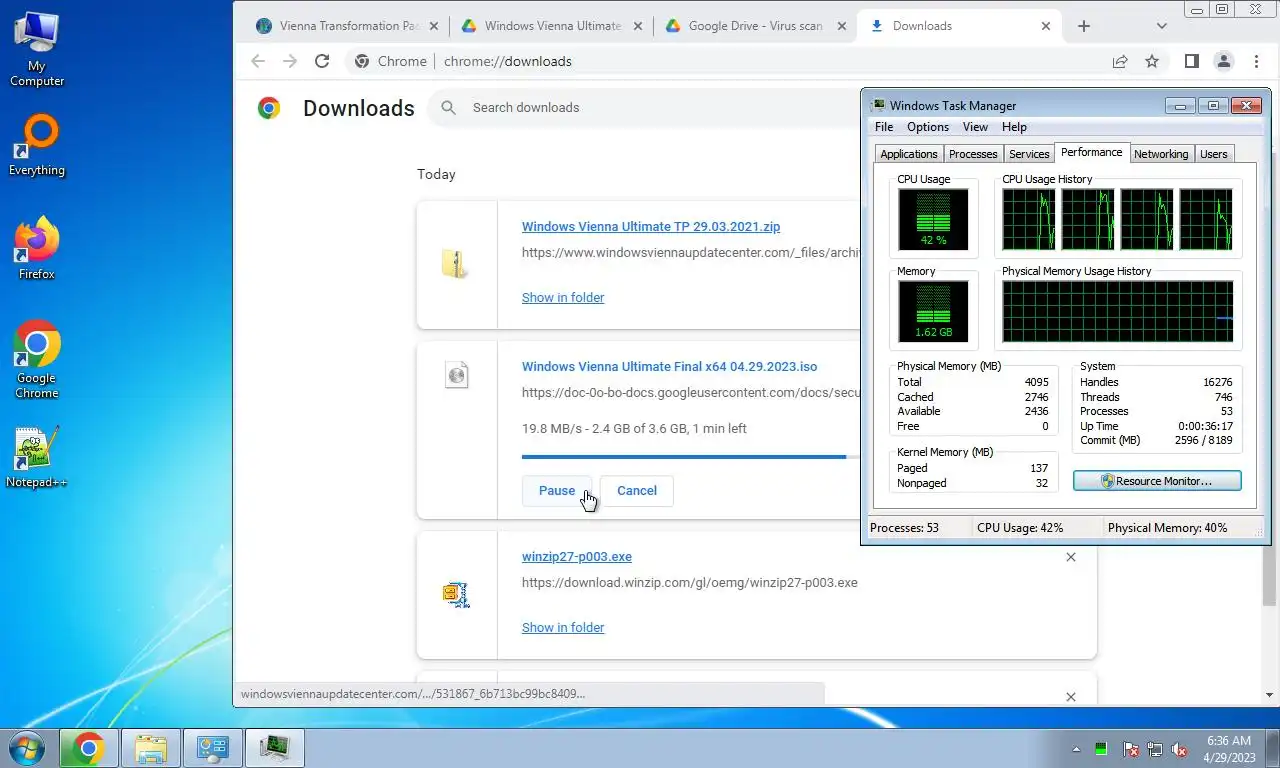Open Firefox desktop shortcut
Viewport: 1280px width, 768px height.
pos(37,249)
